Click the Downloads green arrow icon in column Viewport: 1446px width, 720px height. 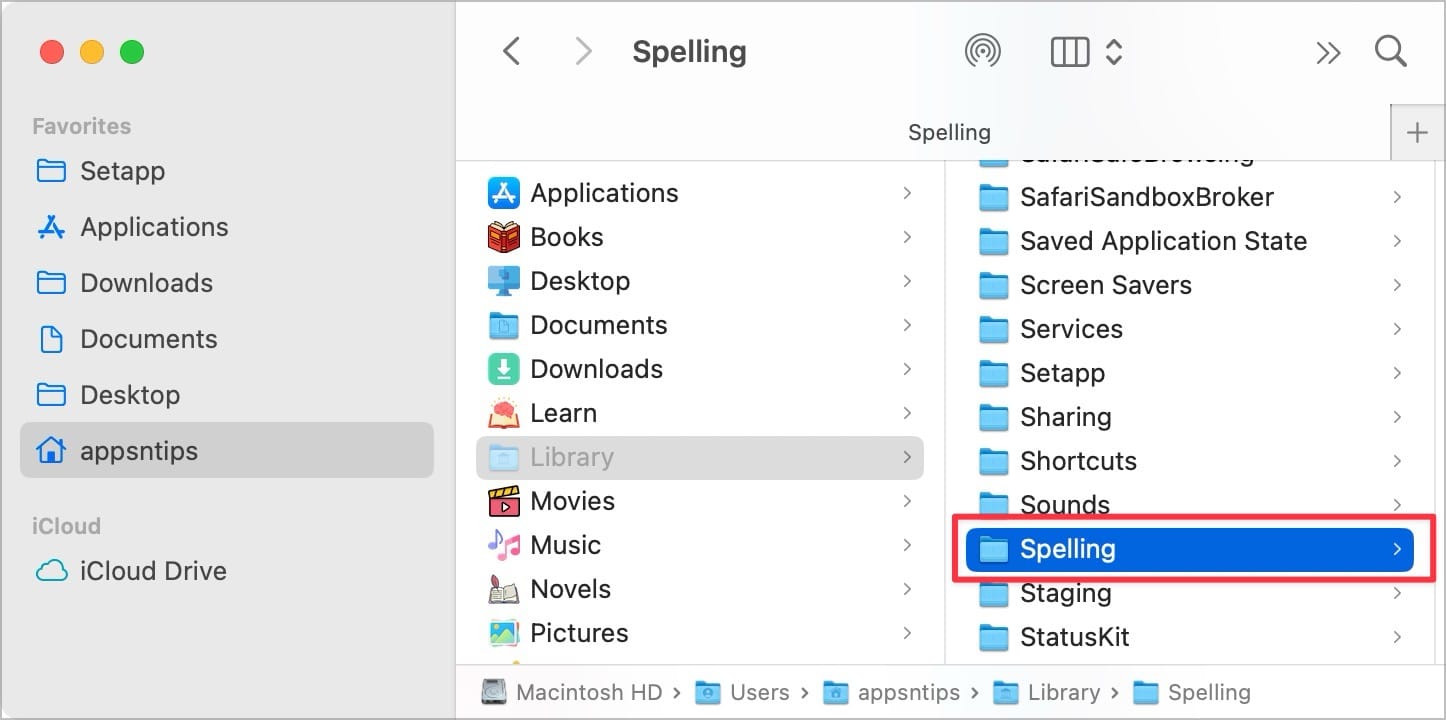tap(503, 369)
